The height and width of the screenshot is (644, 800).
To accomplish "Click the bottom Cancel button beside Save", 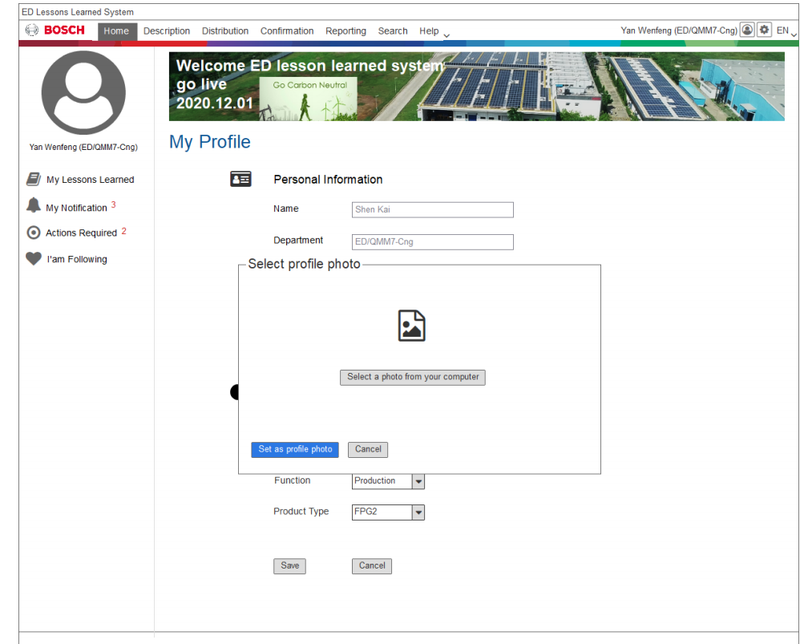I will pyautogui.click(x=372, y=566).
